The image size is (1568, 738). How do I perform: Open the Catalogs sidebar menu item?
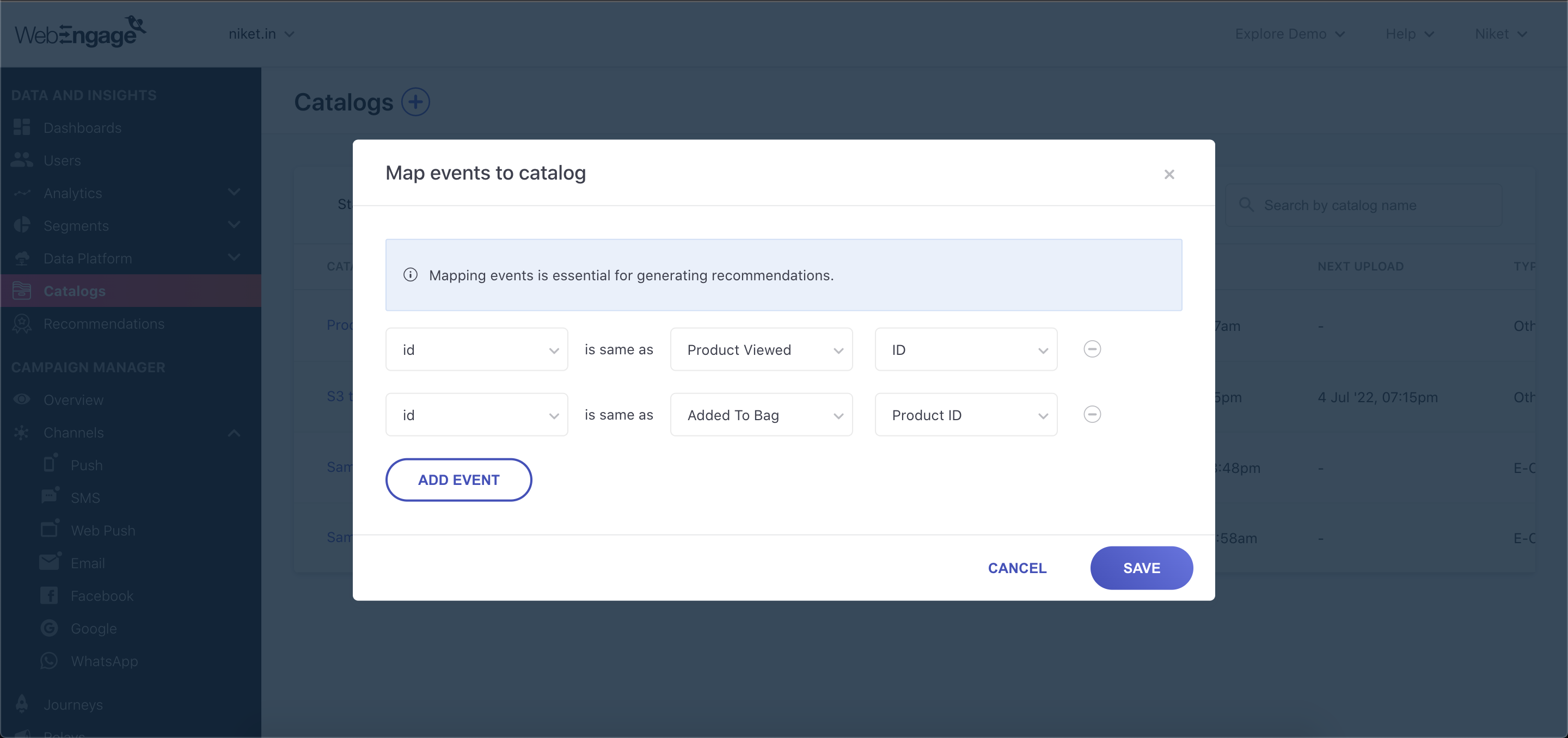[74, 291]
